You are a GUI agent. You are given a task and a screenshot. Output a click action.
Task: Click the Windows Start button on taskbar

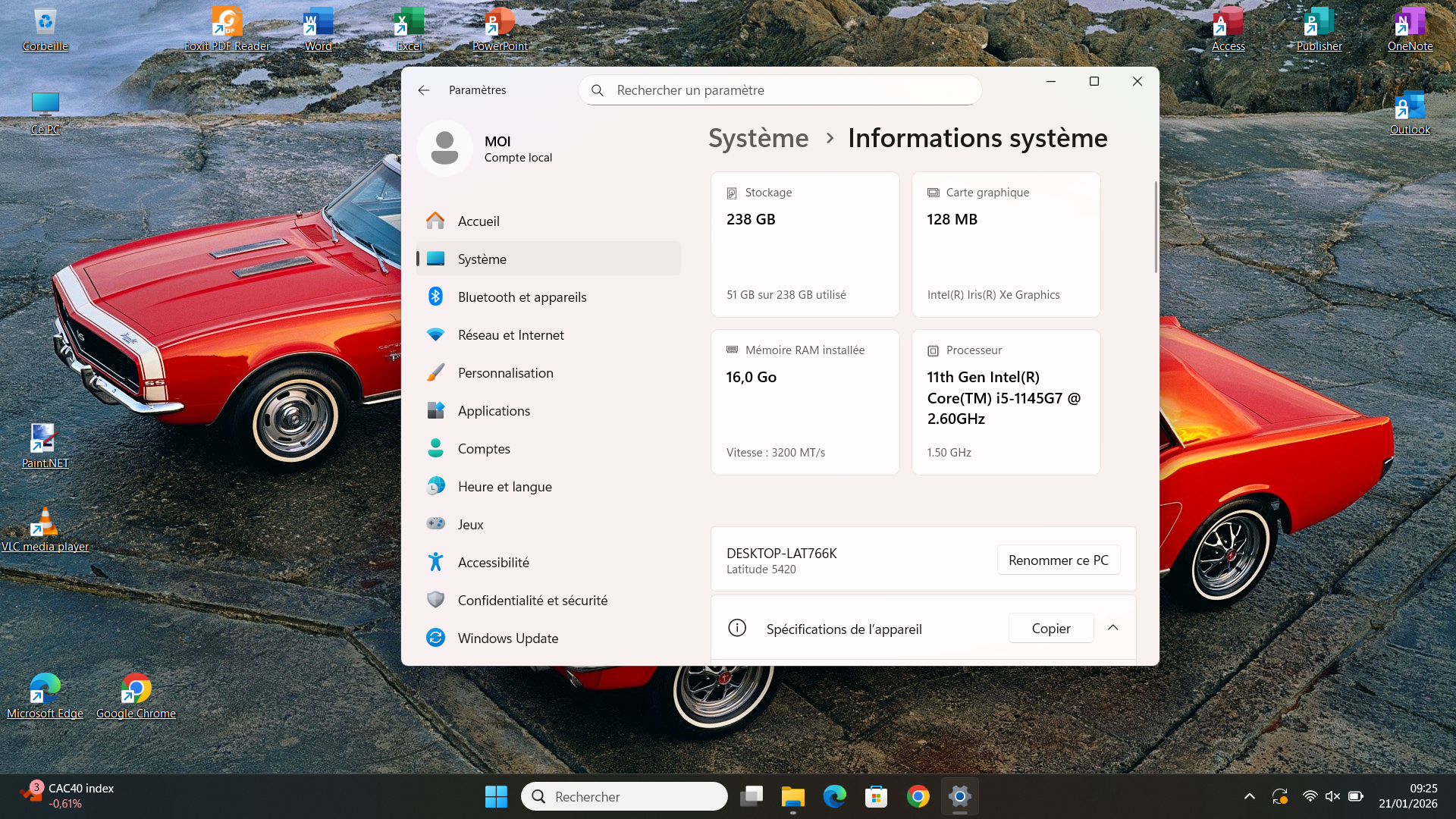(496, 796)
